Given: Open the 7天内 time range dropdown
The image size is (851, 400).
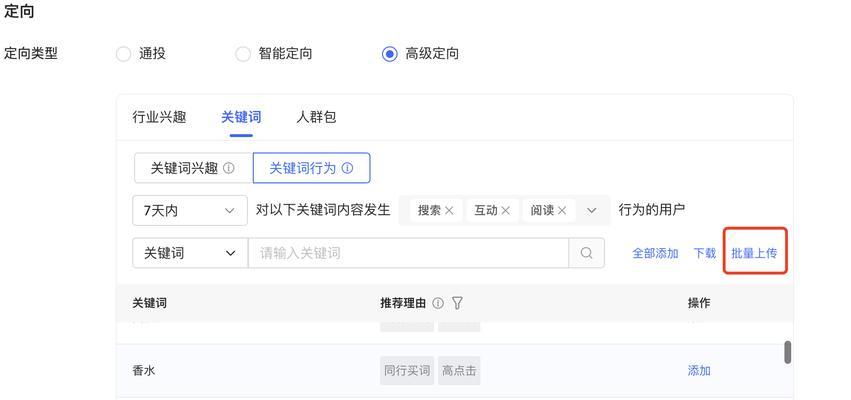Looking at the screenshot, I should [190, 211].
